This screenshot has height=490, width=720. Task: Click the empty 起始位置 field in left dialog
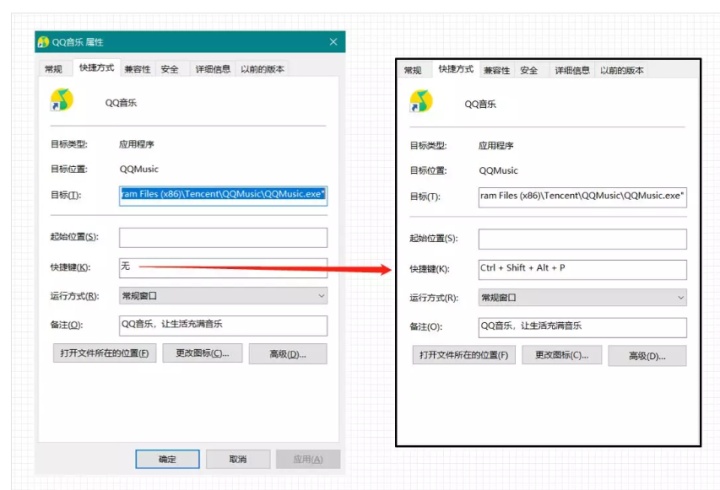[223, 237]
